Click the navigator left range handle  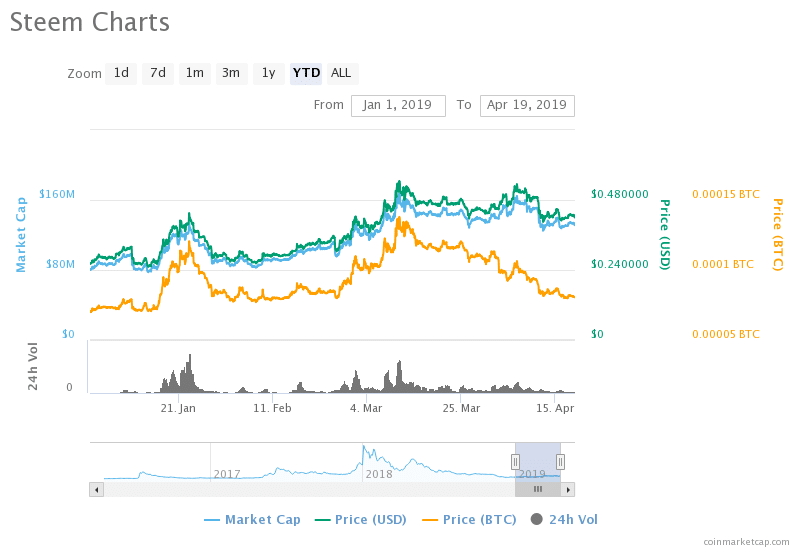[515, 462]
